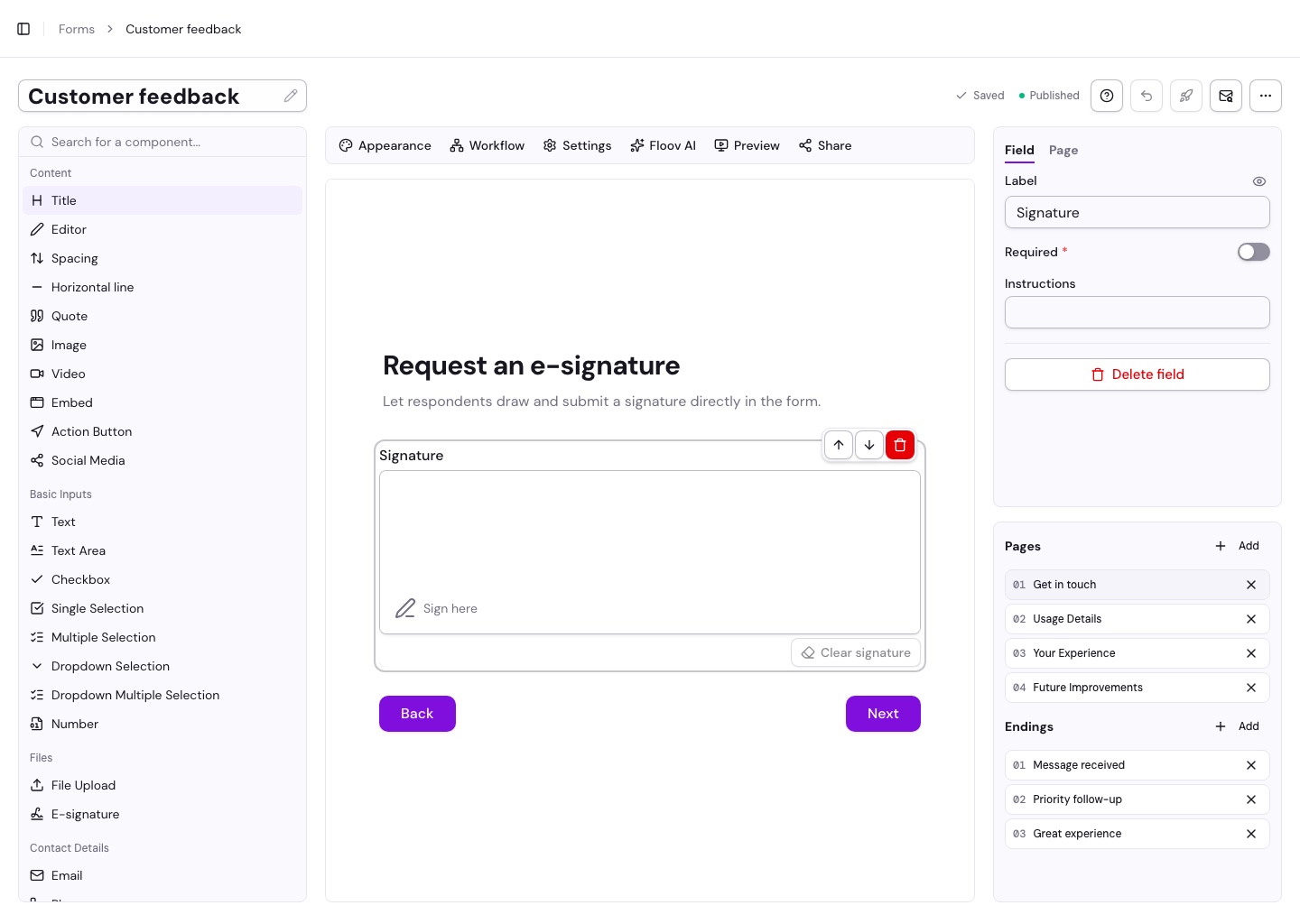This screenshot has width=1300, height=924.
Task: Move the Signature field down
Action: [x=869, y=445]
